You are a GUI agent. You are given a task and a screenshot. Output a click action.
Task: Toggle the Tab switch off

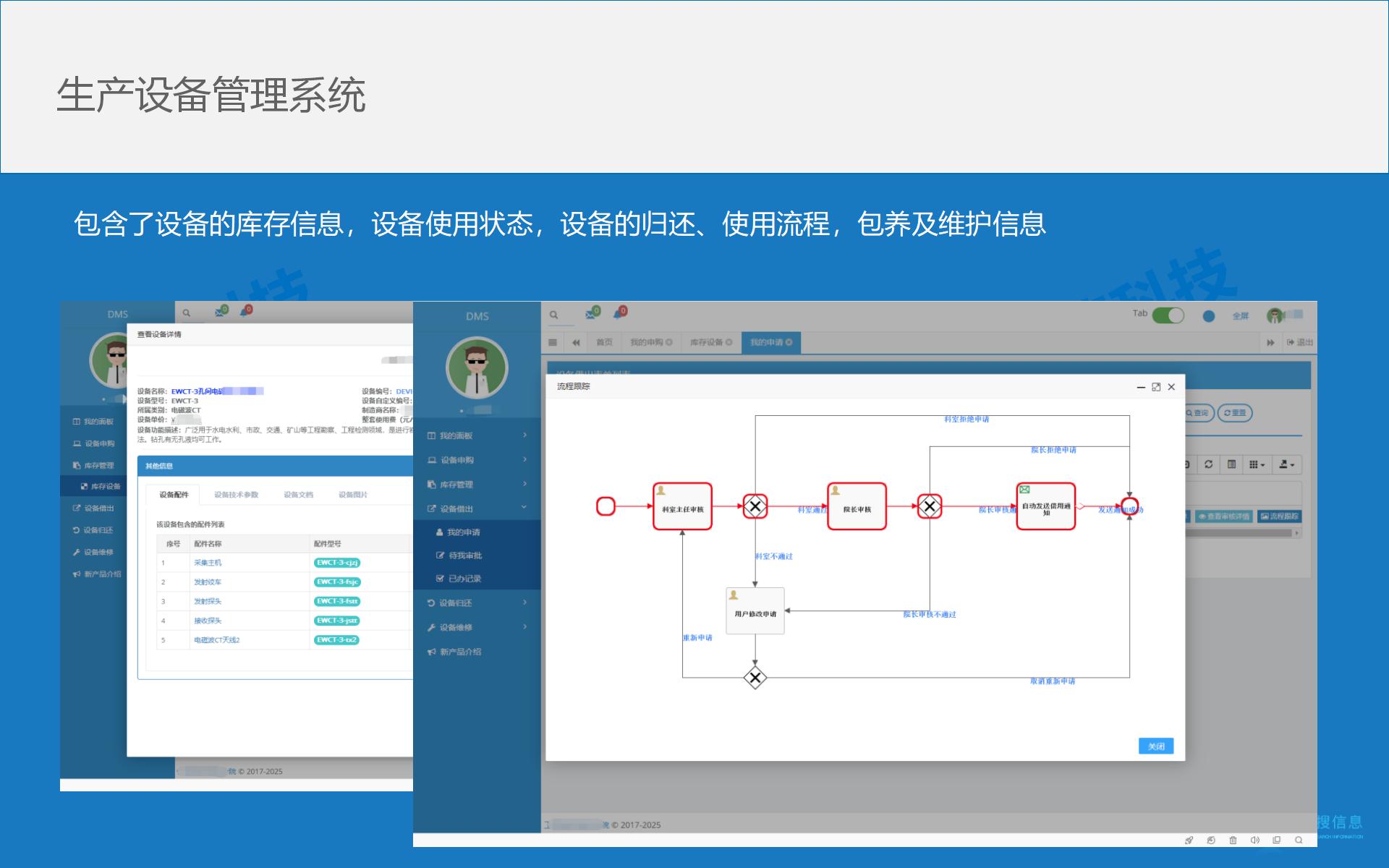1168,315
